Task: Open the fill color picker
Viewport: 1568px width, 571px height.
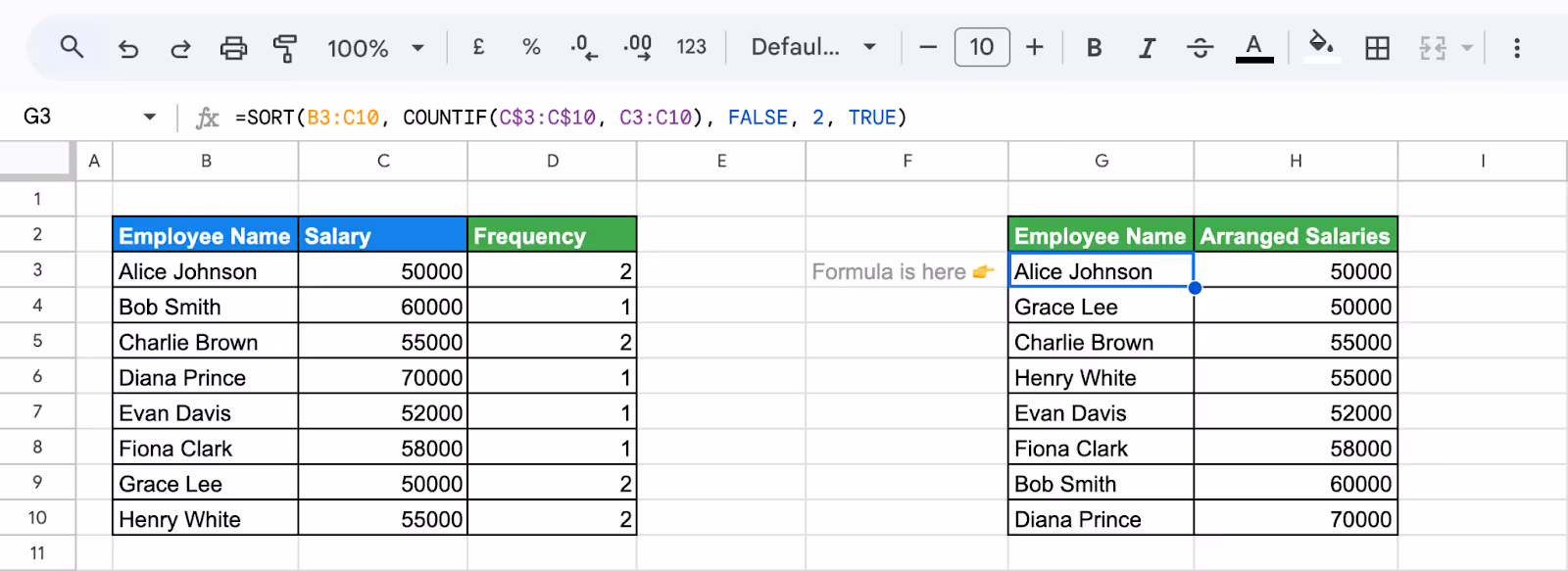Action: point(1321,45)
